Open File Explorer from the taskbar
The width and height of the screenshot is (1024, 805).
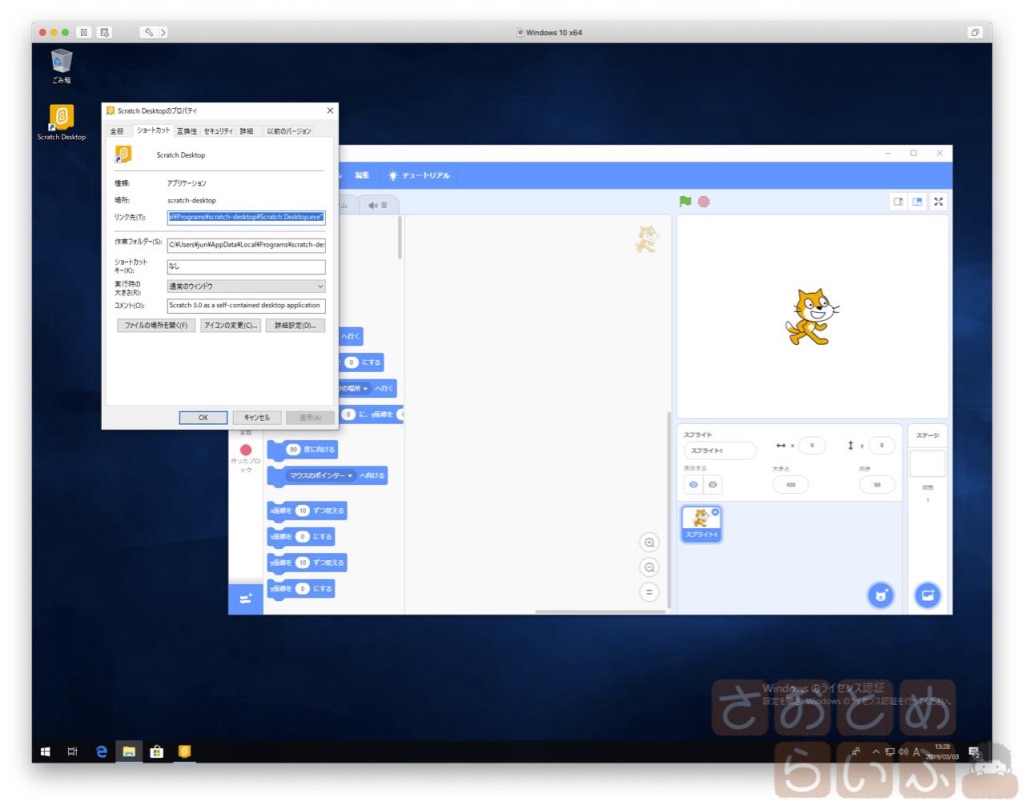[x=129, y=751]
